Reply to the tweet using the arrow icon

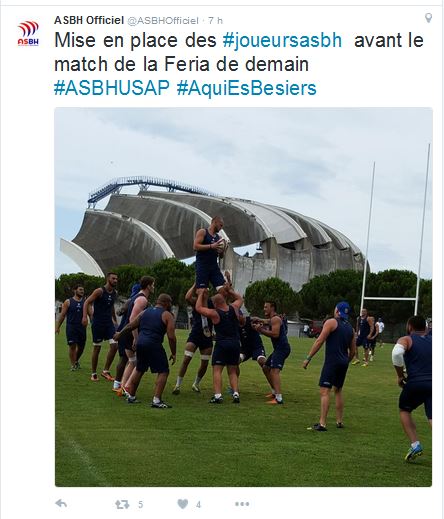coord(61,503)
